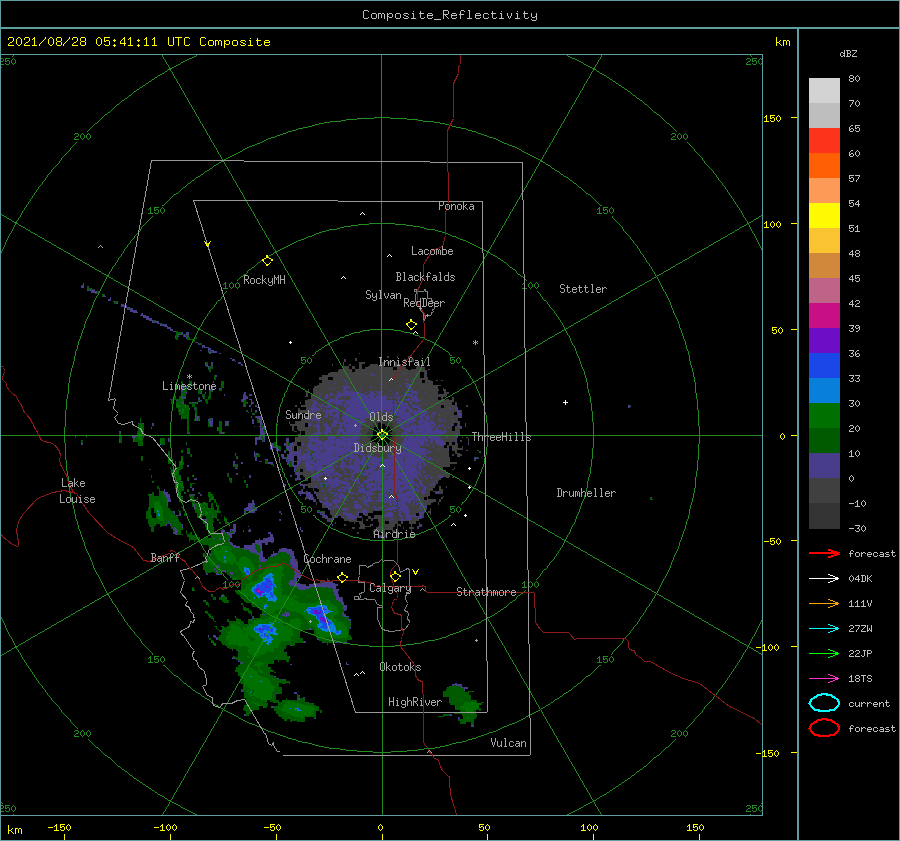Click the yellow diamond marker near Cochrane

pos(343,577)
